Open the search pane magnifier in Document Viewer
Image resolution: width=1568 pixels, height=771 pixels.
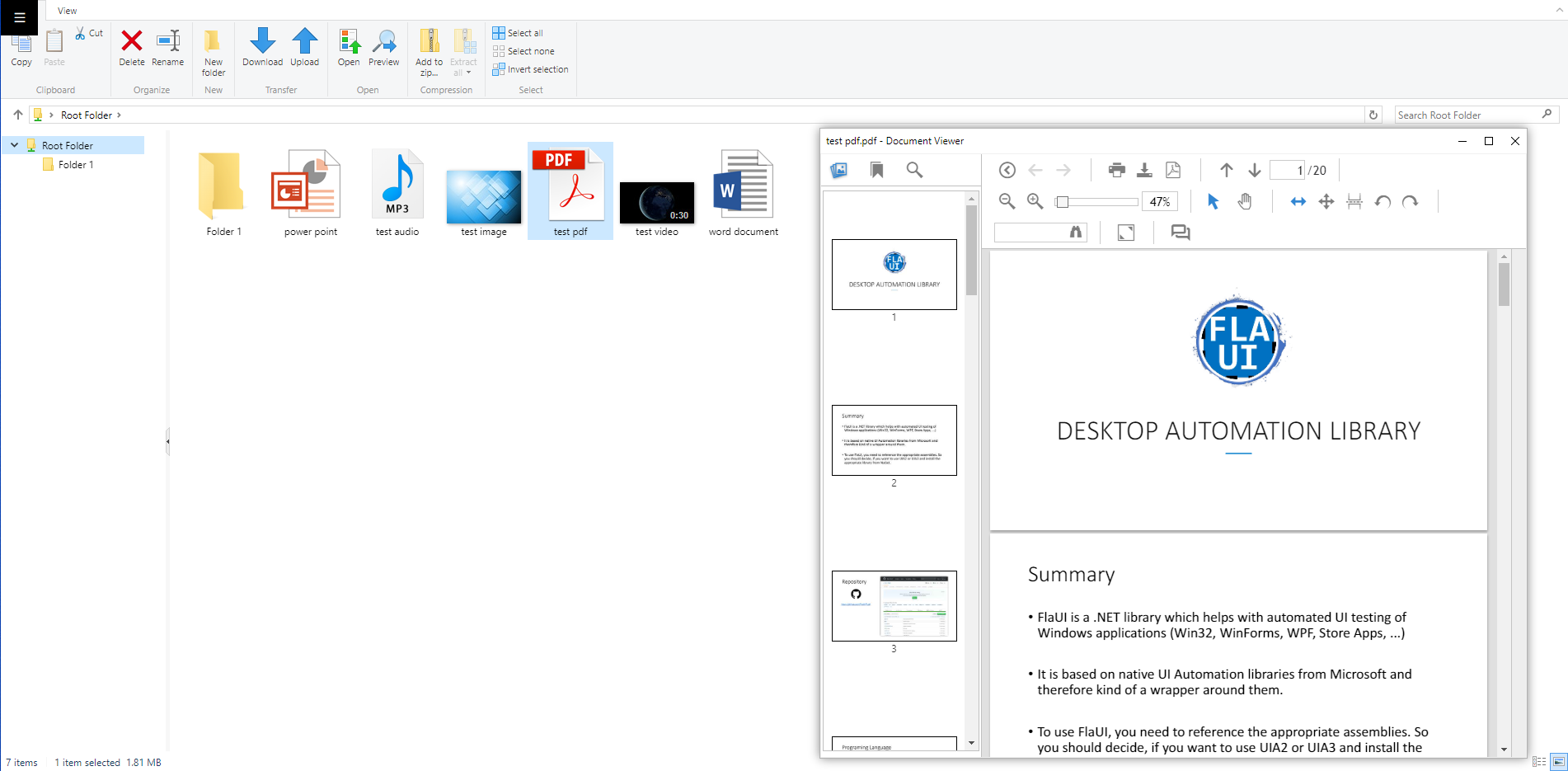click(914, 170)
